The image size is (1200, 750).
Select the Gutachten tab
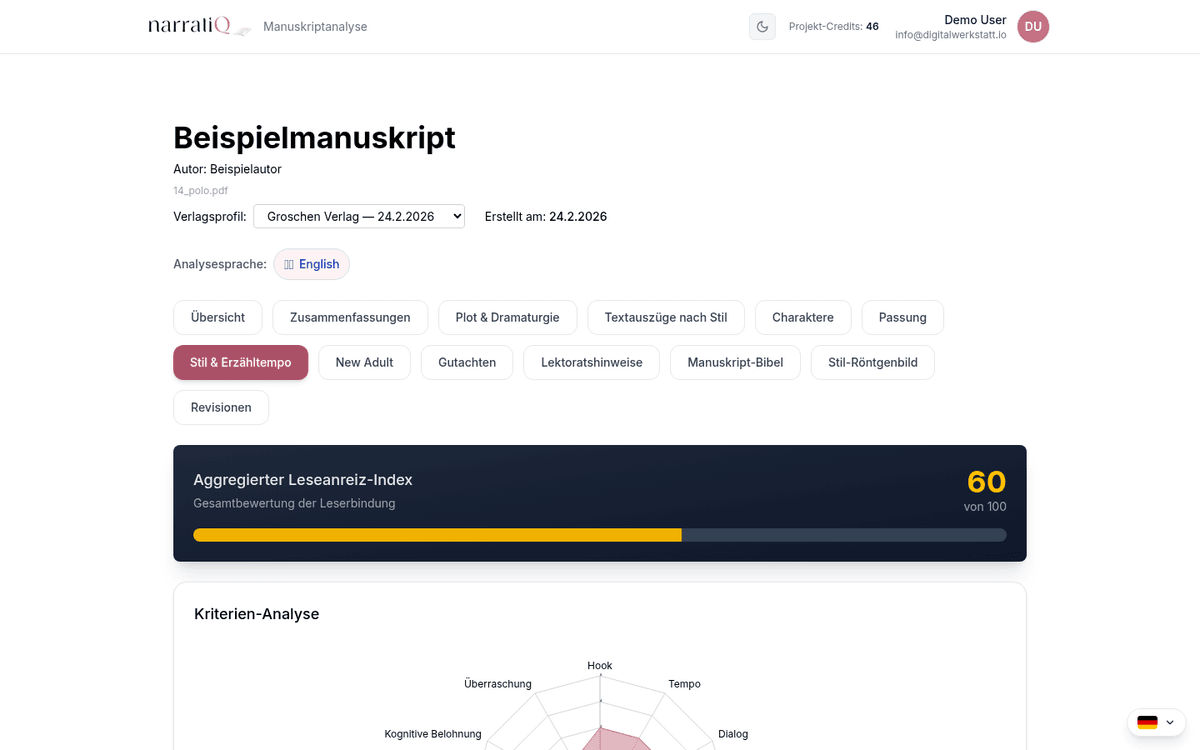click(x=466, y=362)
